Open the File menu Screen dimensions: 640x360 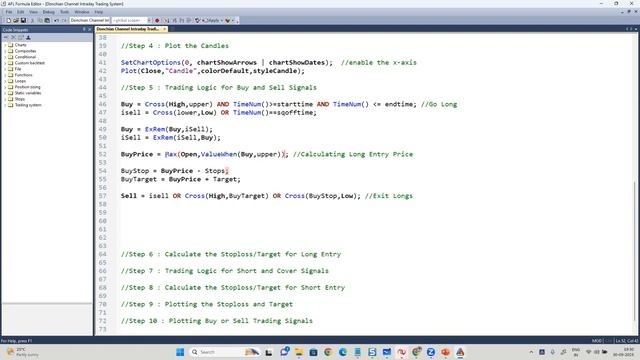[x=9, y=12]
